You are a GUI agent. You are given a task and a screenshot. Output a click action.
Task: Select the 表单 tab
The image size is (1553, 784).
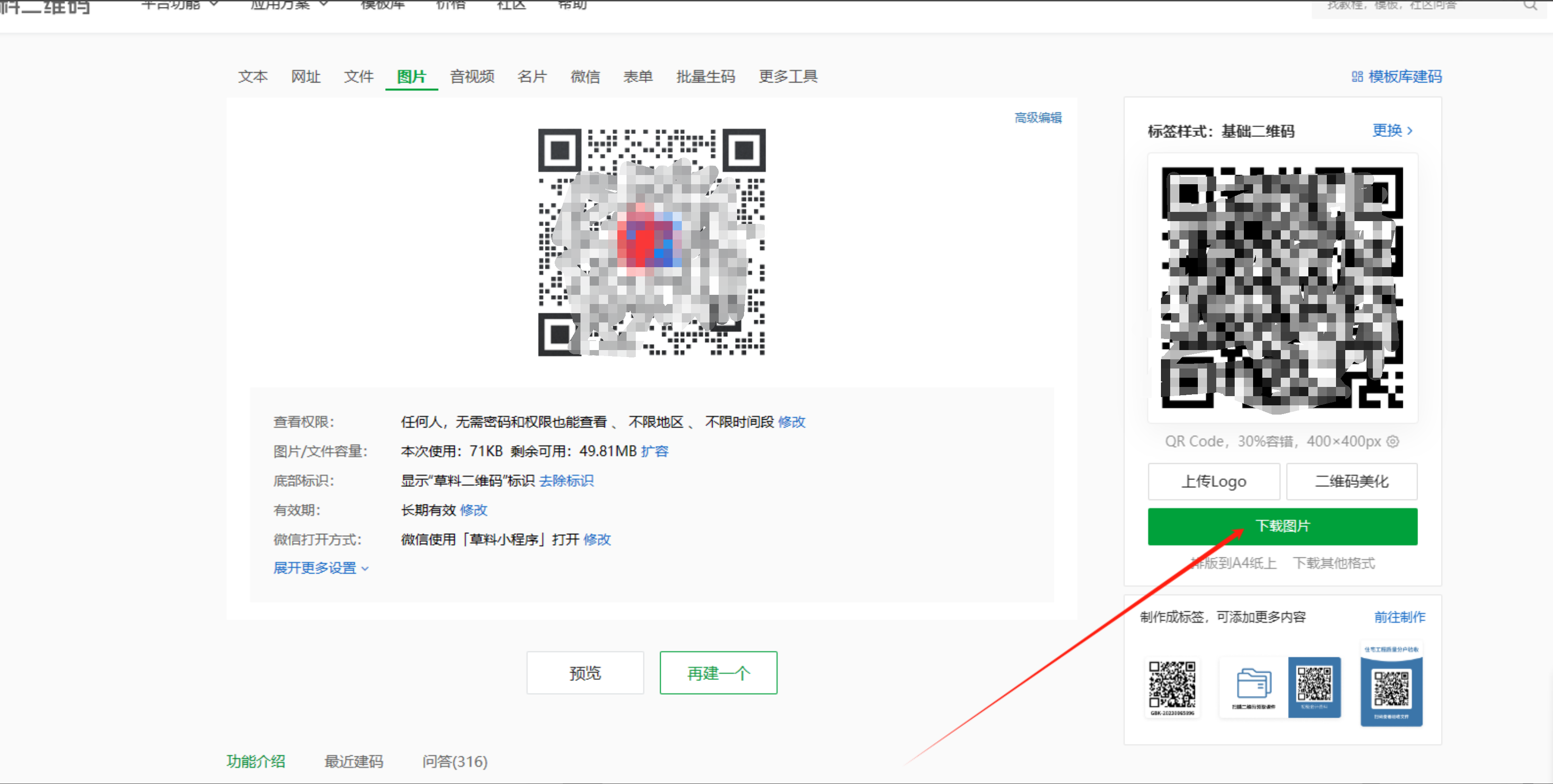pyautogui.click(x=638, y=76)
